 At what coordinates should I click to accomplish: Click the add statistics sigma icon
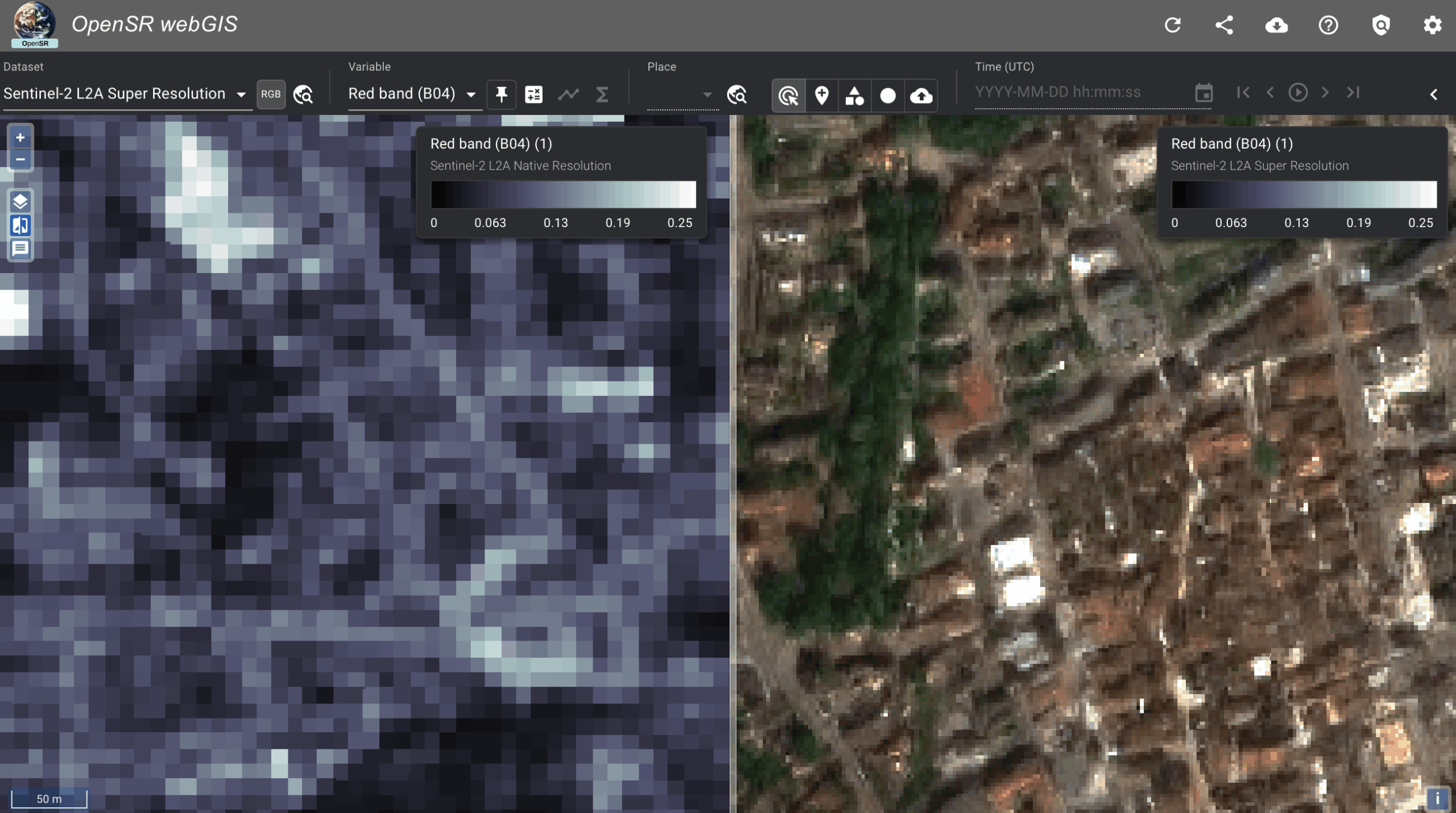pyautogui.click(x=602, y=94)
